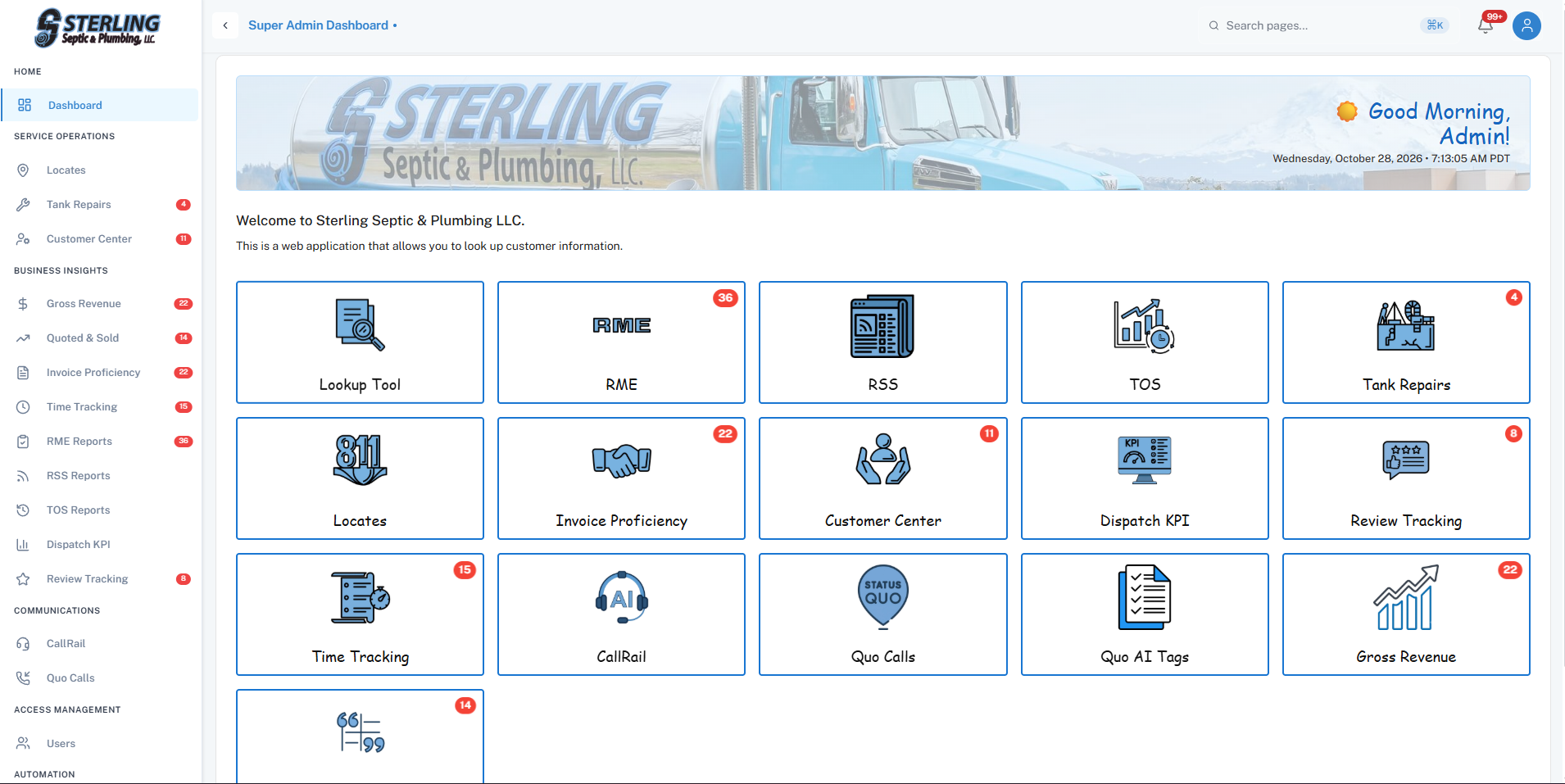This screenshot has height=784, width=1565.
Task: Open the Dispatch KPI monitor card
Action: coord(1145,478)
